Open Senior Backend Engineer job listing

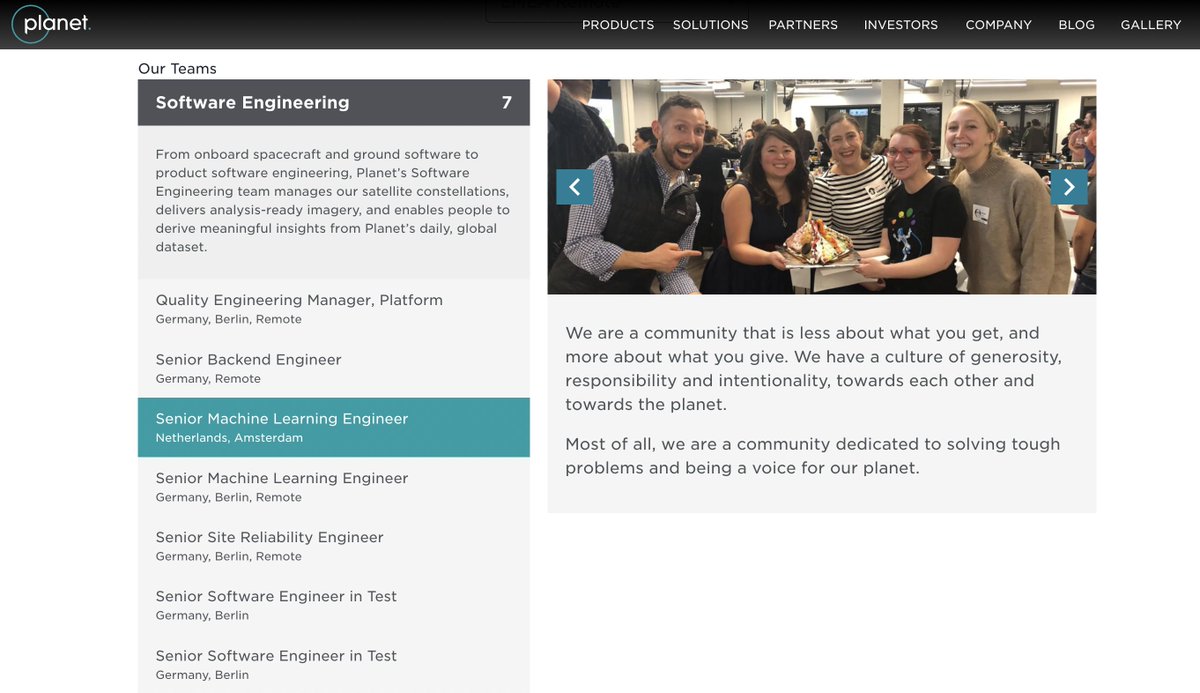click(334, 368)
